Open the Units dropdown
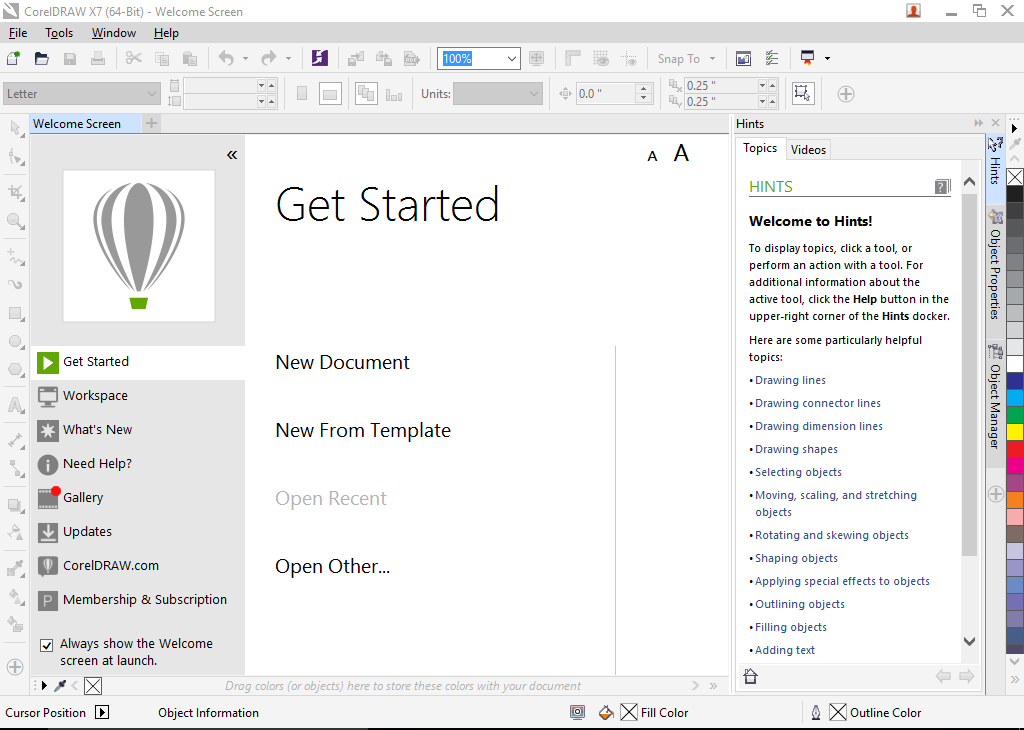This screenshot has height=730, width=1024. (534, 94)
